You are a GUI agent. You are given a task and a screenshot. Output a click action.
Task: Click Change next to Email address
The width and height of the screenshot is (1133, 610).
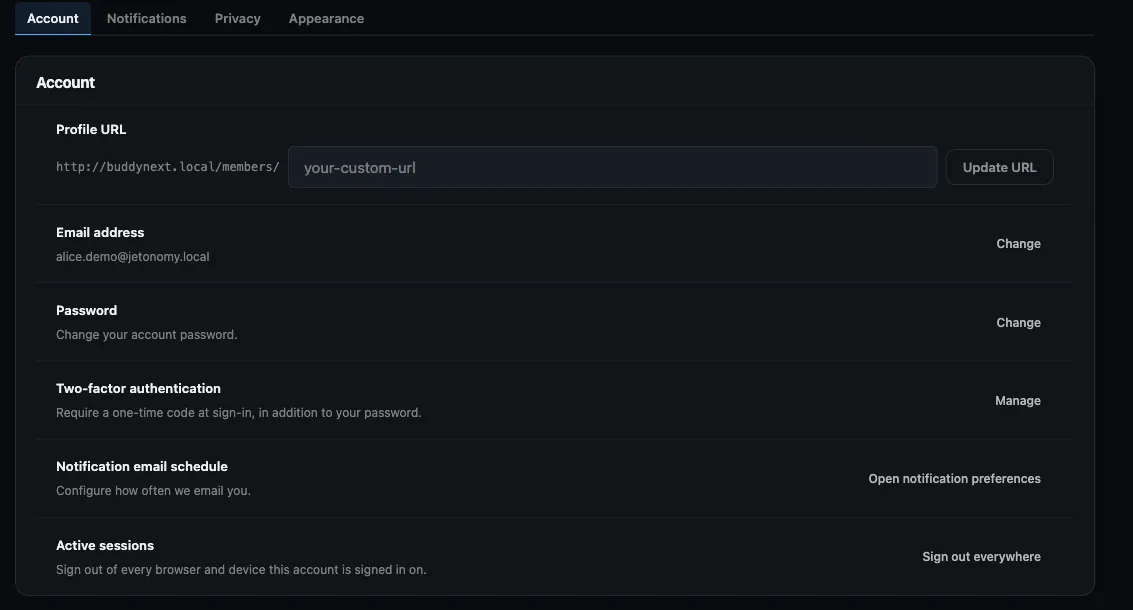1018,244
